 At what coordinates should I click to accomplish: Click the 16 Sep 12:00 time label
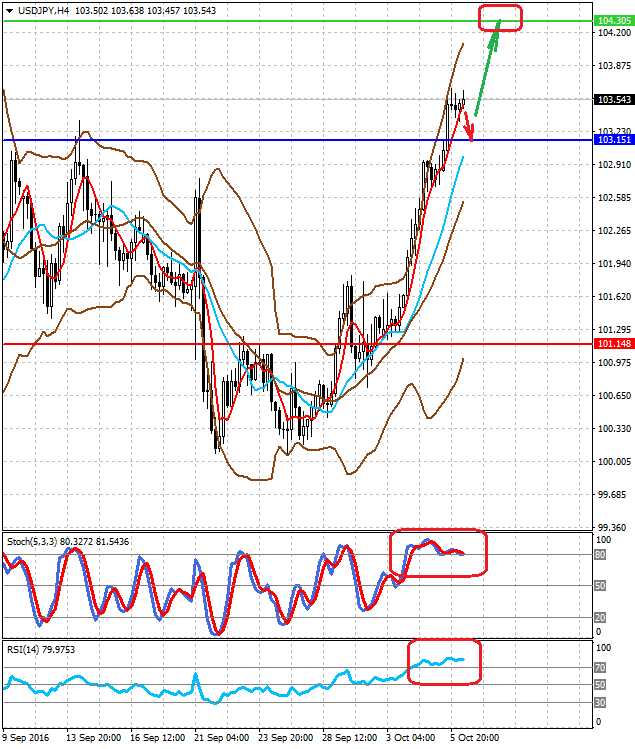158,738
